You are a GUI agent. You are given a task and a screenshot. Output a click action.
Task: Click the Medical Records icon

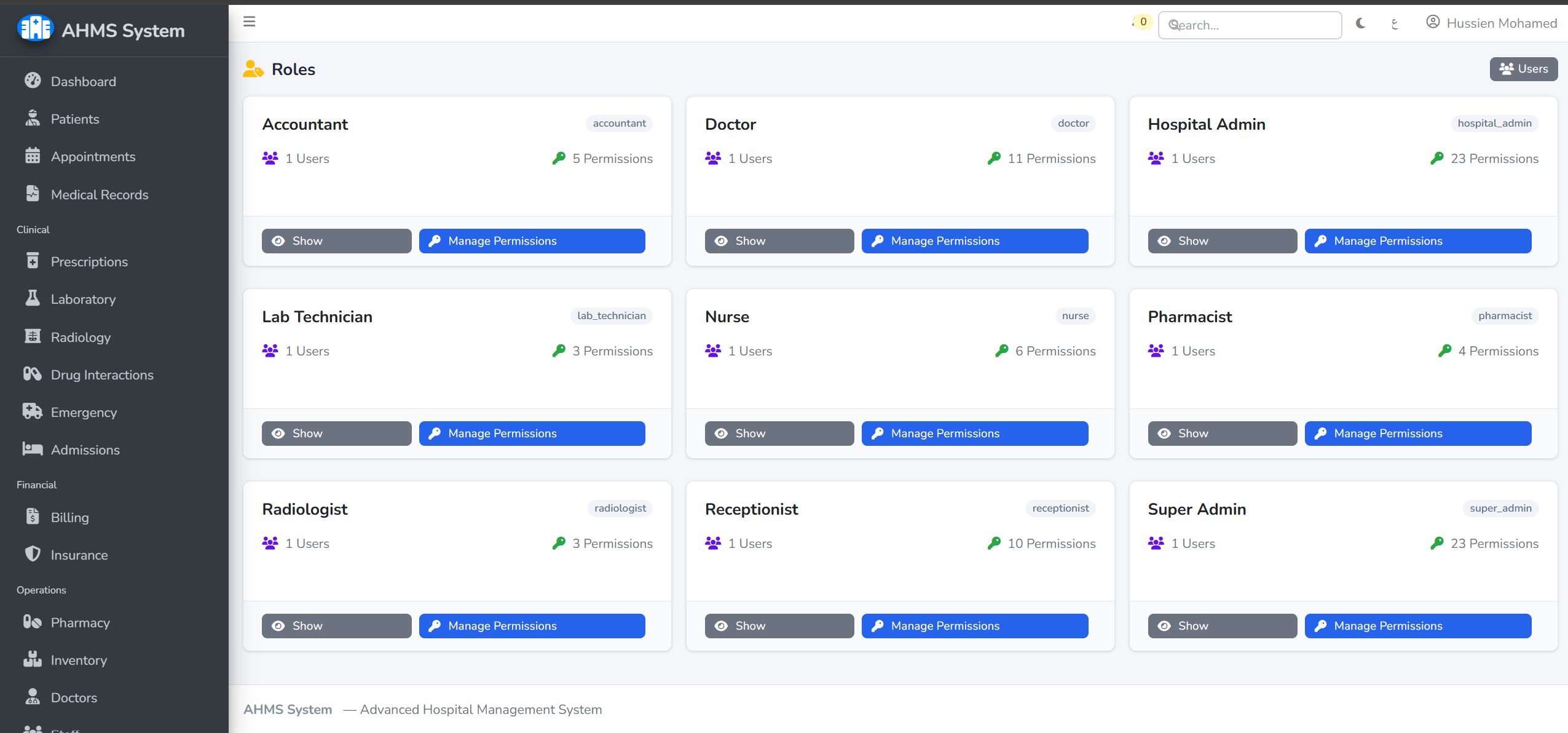(x=33, y=194)
